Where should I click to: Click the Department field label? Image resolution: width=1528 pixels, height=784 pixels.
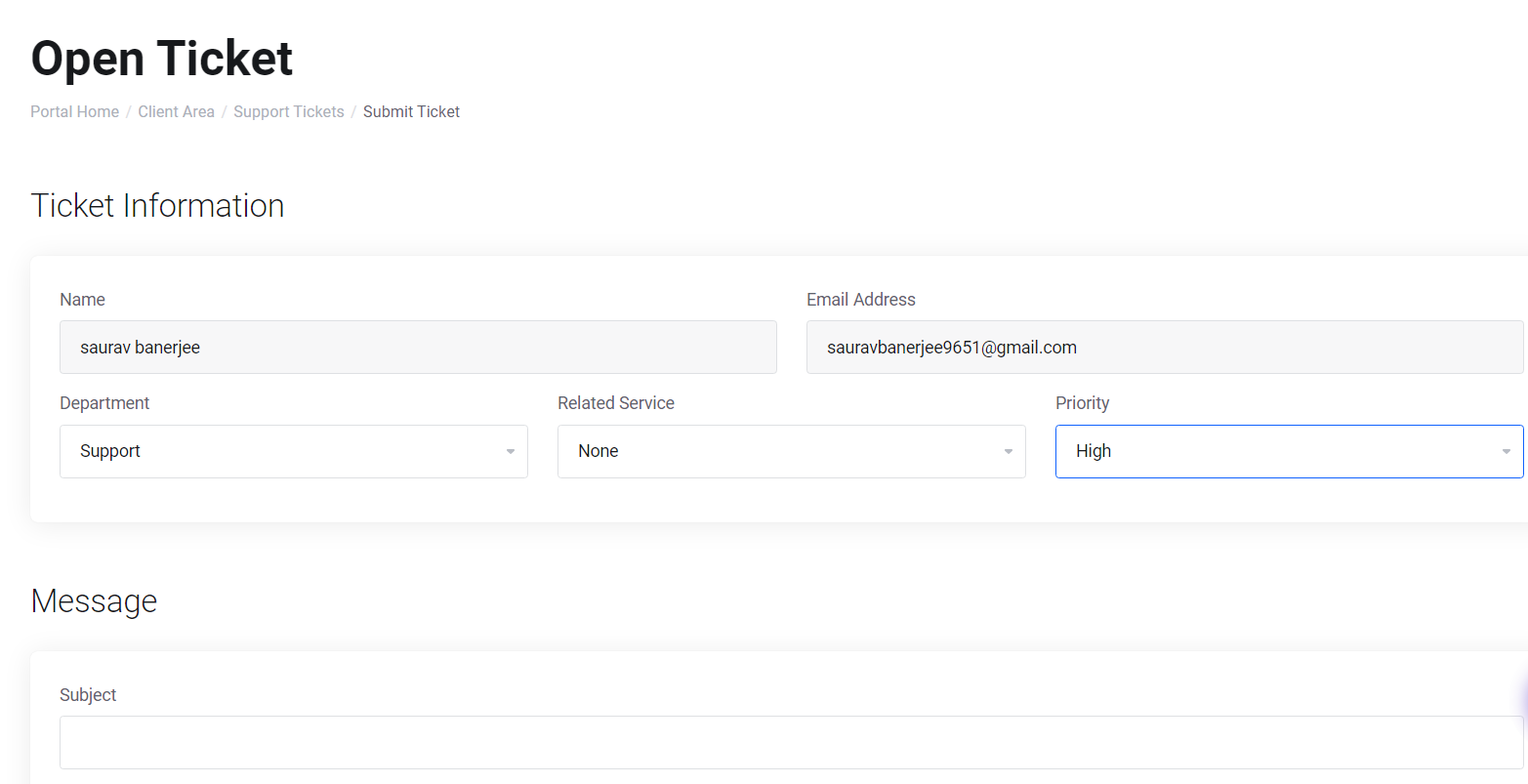point(104,403)
